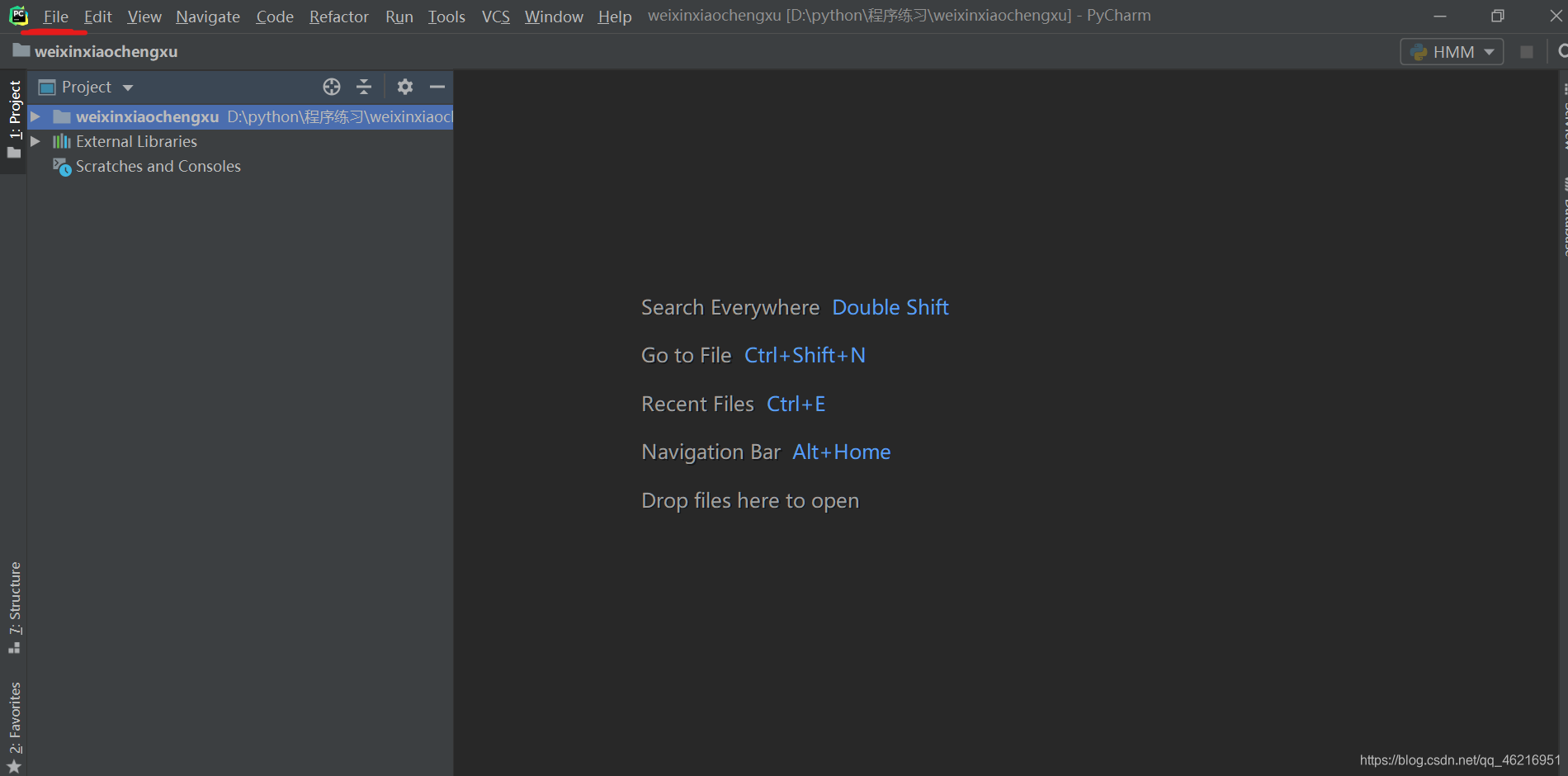Click the stop run square icon
This screenshot has width=1568, height=776.
(x=1527, y=52)
